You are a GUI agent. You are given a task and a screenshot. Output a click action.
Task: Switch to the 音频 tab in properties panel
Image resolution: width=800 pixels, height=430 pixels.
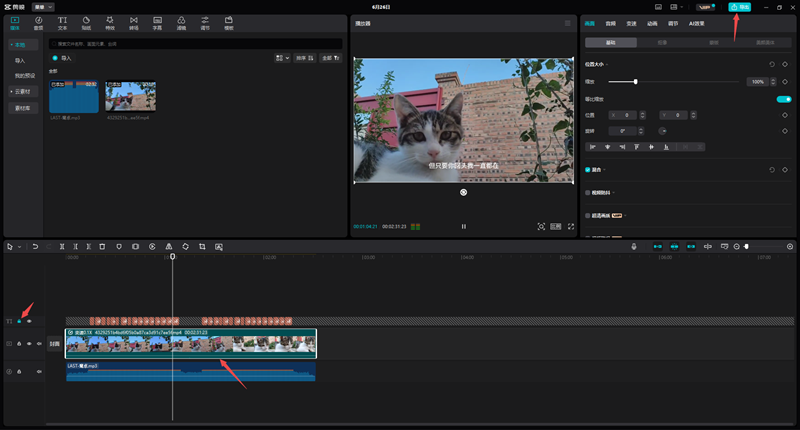tap(611, 23)
